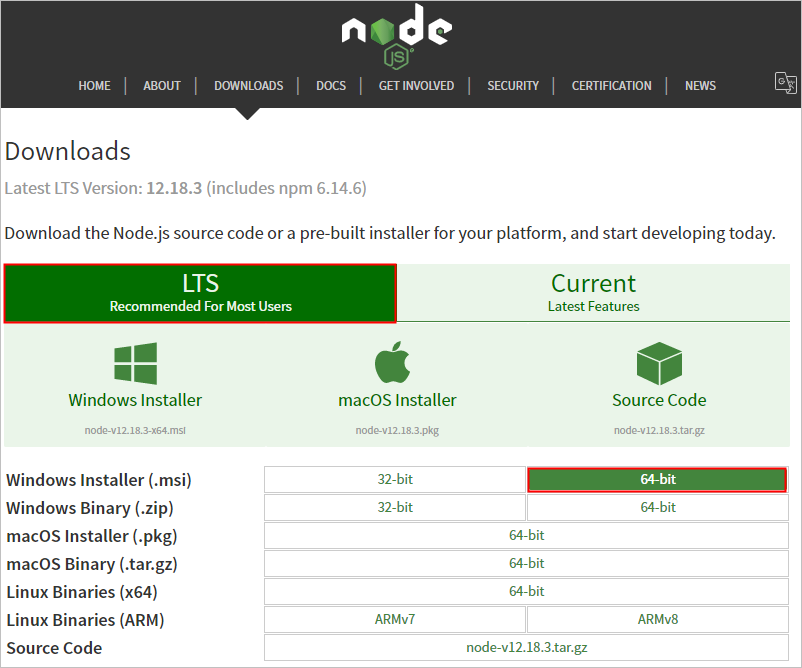This screenshot has width=802, height=668.
Task: Click the Windows Installer (.msi) row label
Action: click(99, 480)
